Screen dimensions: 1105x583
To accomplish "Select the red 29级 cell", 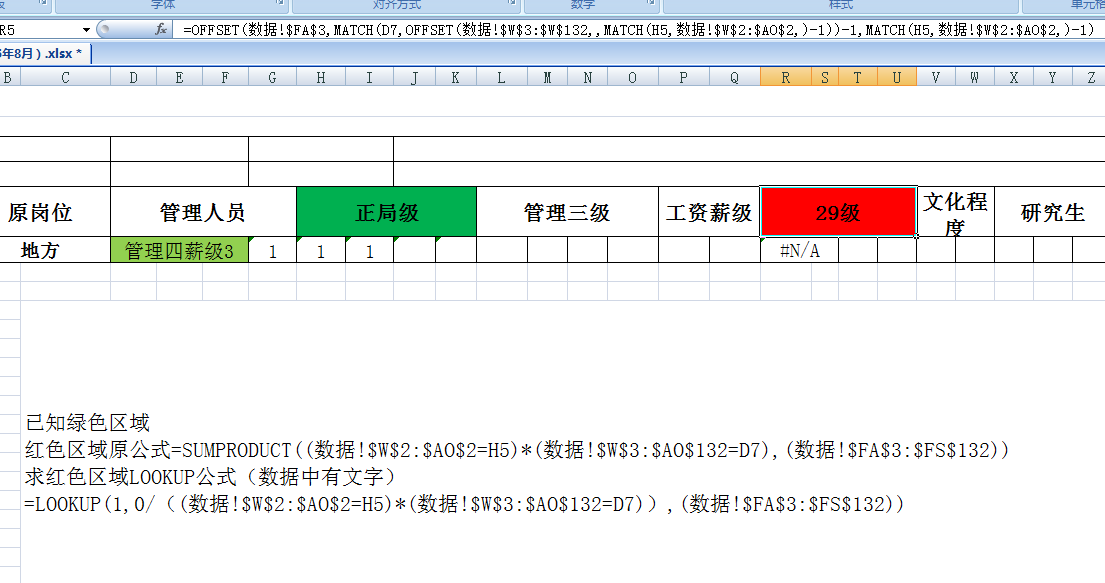I will pyautogui.click(x=837, y=212).
